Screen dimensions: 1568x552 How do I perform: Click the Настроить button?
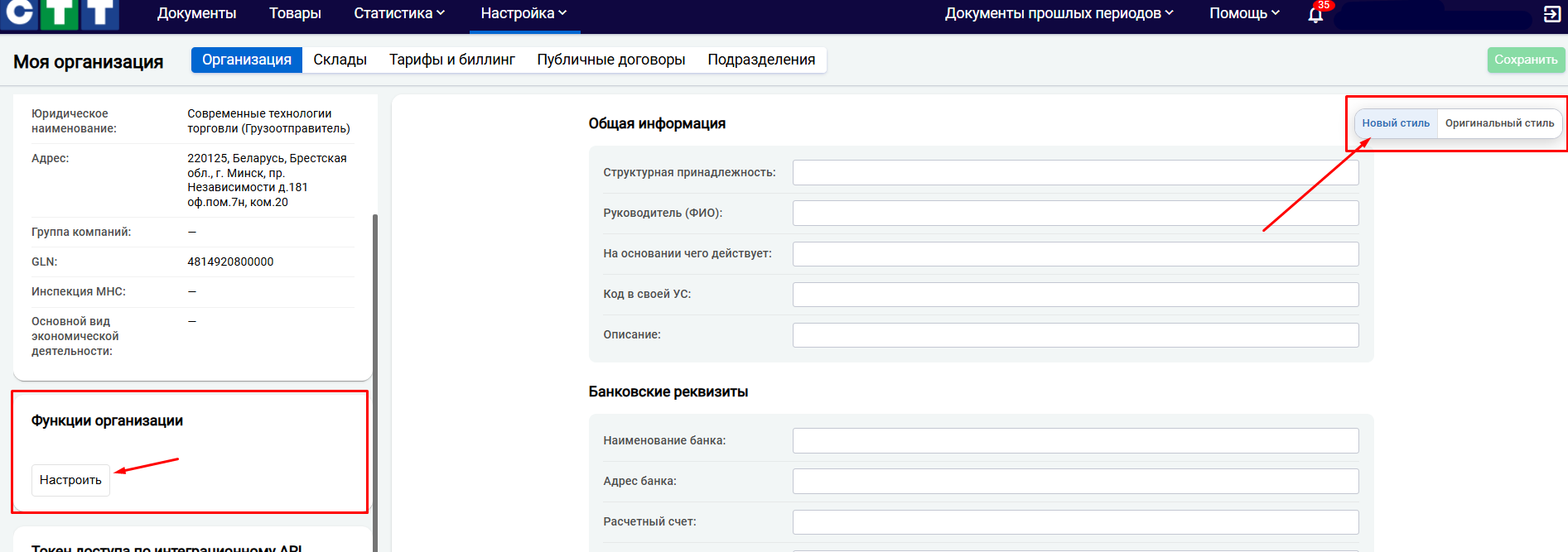70,480
